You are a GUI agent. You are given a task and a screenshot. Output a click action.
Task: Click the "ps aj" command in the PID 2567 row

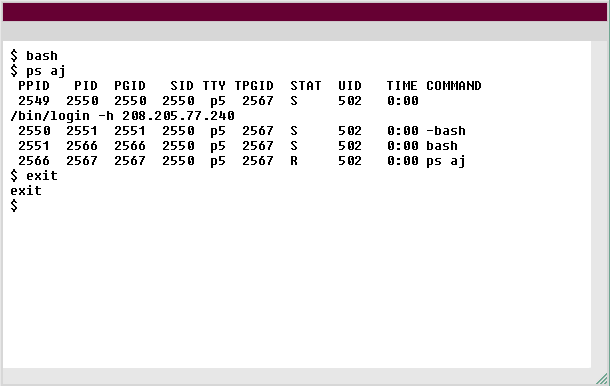point(446,161)
